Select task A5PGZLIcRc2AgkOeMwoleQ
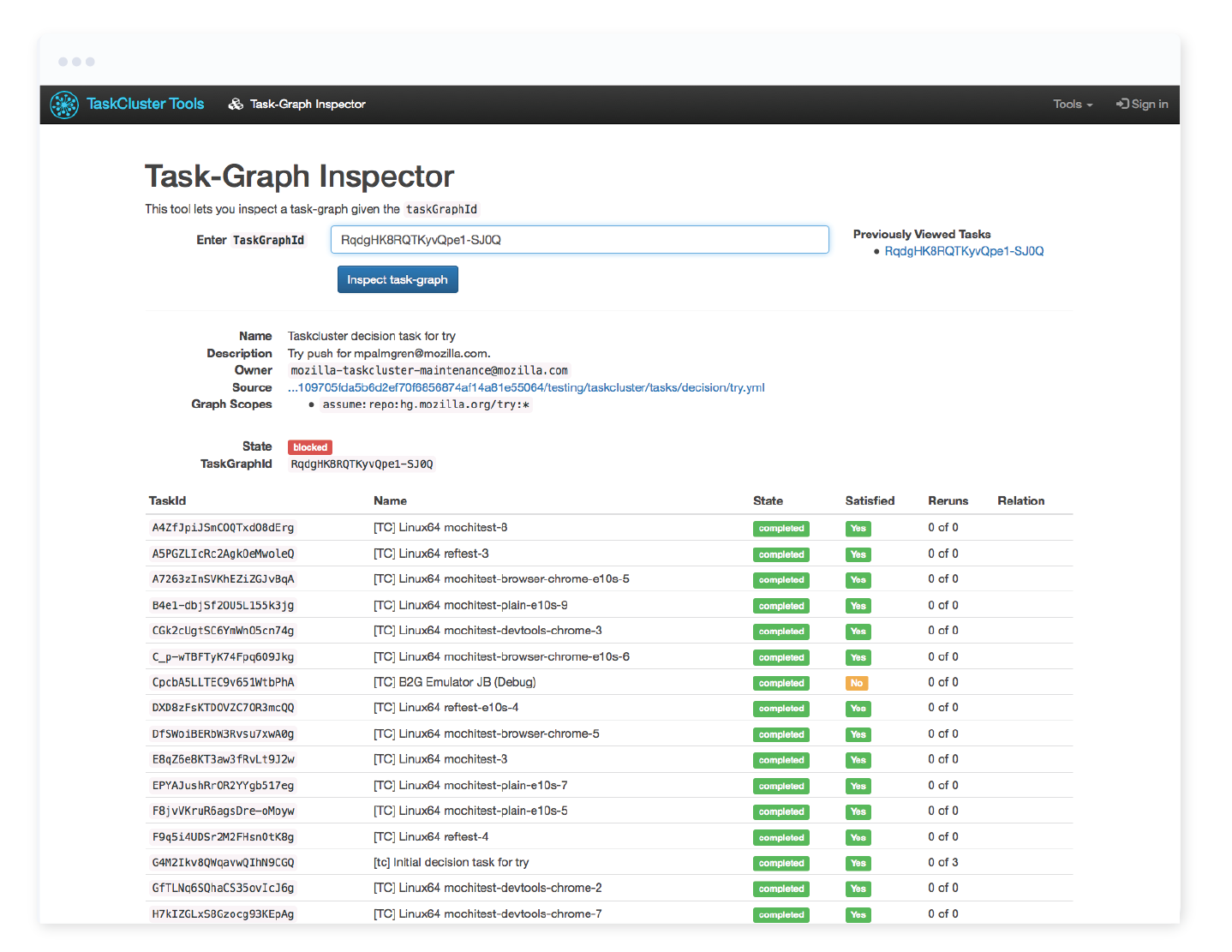Screen dimensions: 1232x952 (x=223, y=554)
